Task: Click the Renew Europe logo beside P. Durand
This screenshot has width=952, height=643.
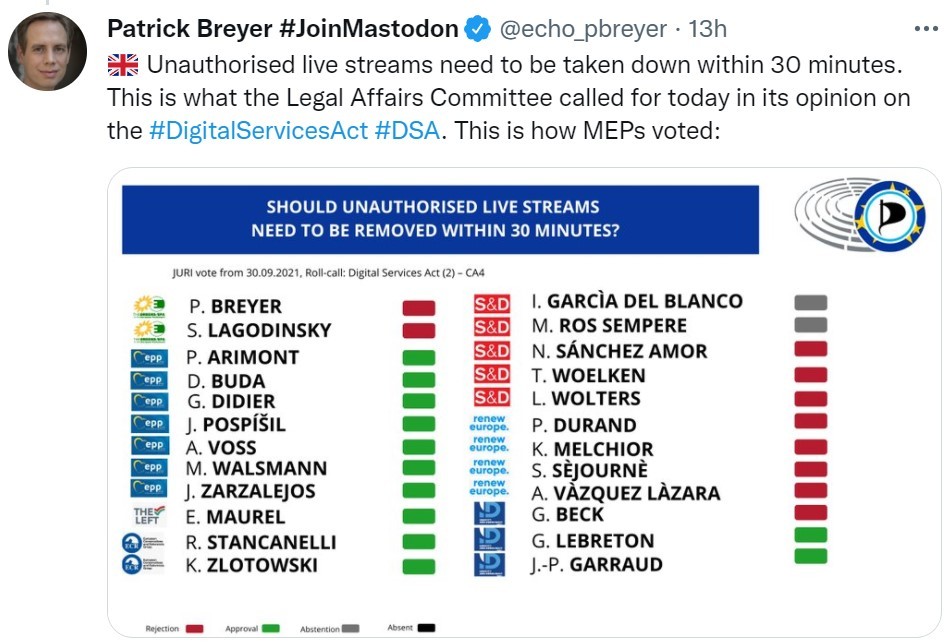Action: tap(489, 423)
